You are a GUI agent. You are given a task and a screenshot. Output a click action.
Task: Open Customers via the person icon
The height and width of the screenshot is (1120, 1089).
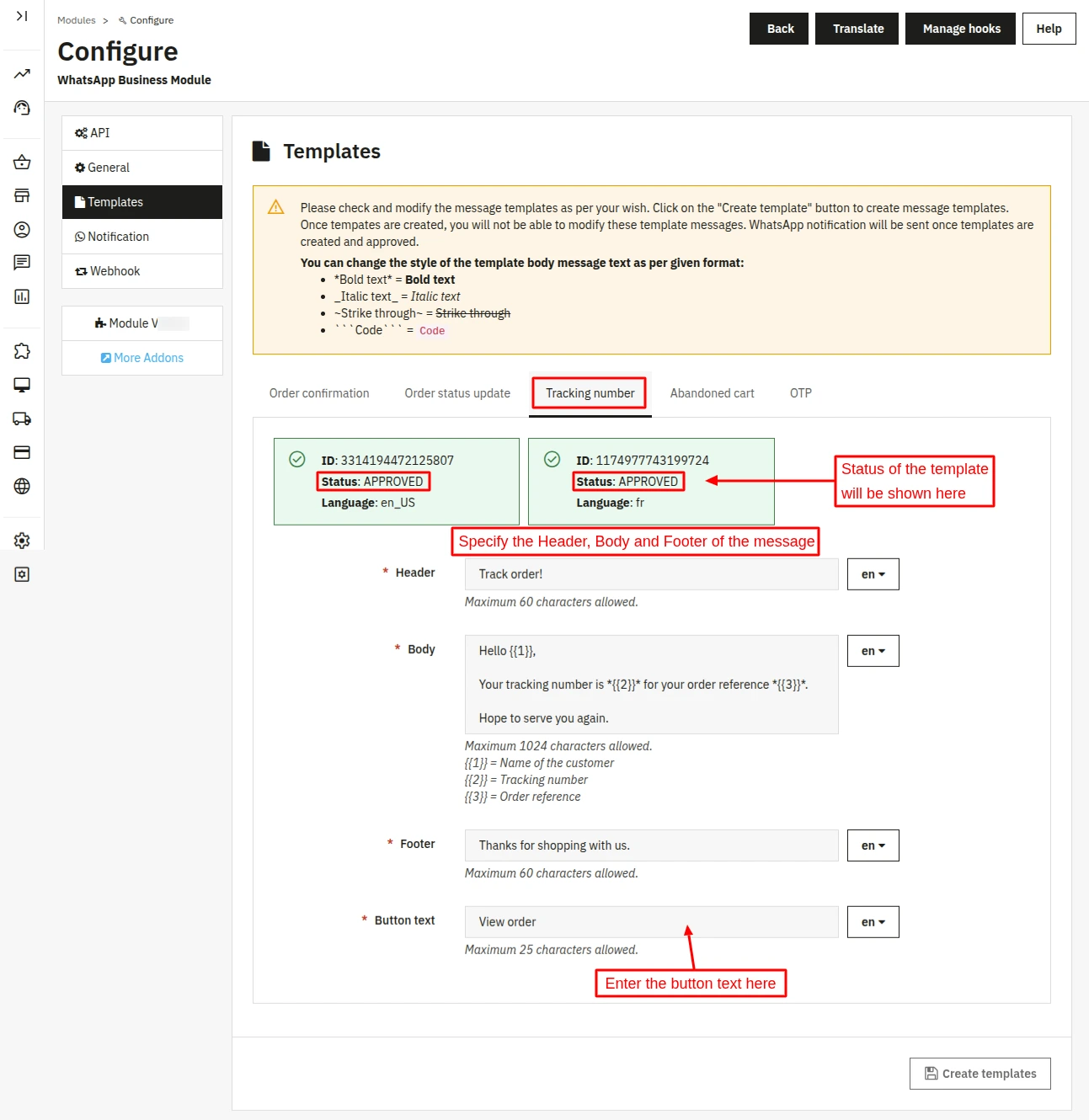(22, 230)
